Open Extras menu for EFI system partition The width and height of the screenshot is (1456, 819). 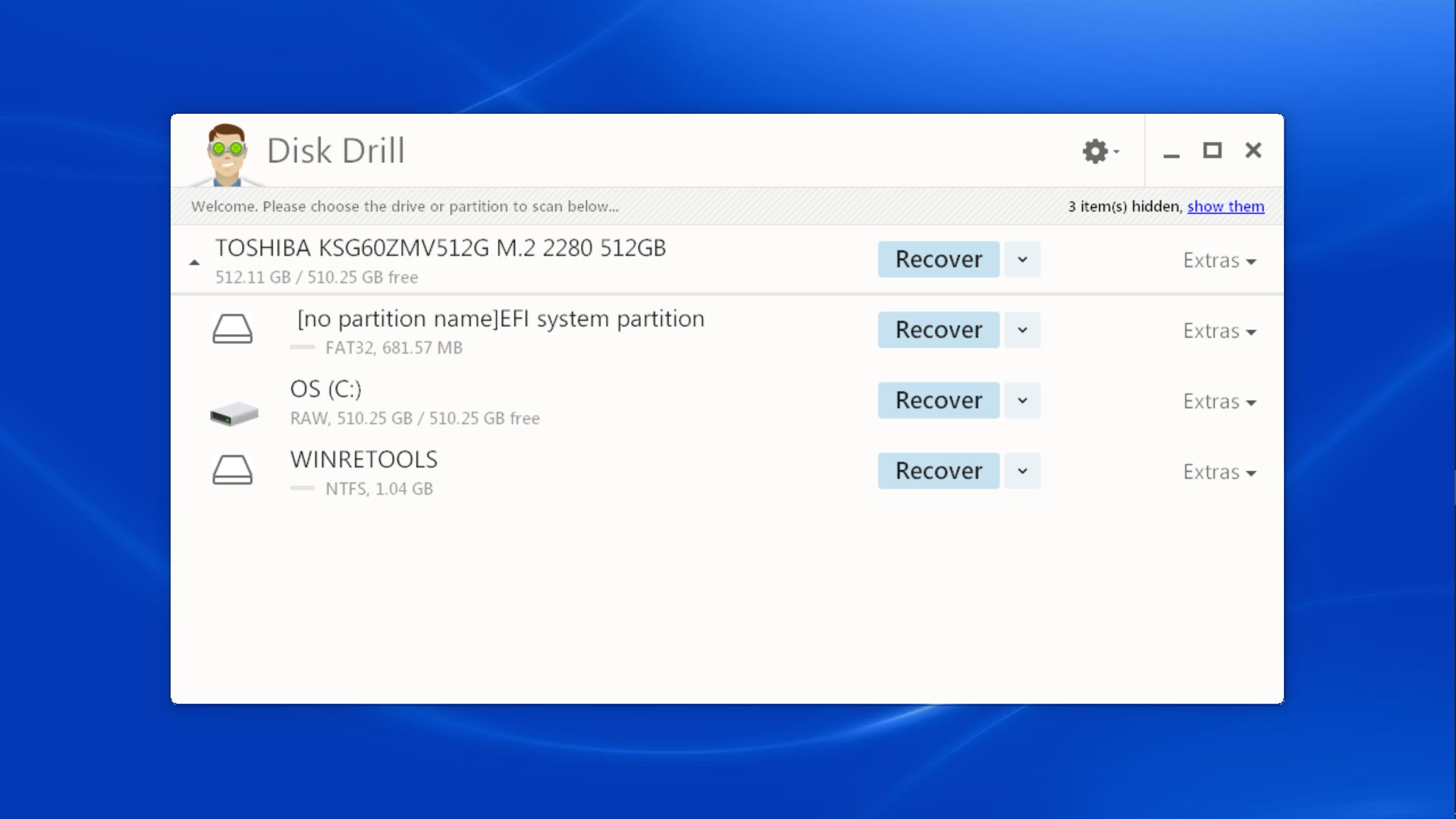1219,331
